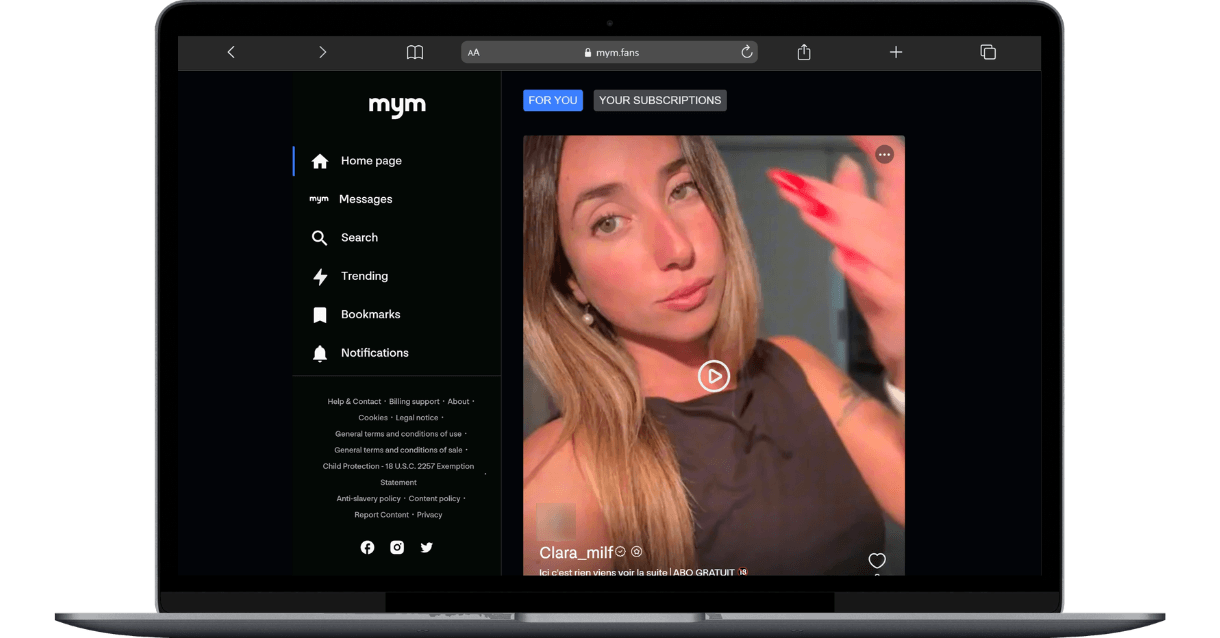Image resolution: width=1220 pixels, height=638 pixels.
Task: Open a new tab with the plus icon
Action: (x=896, y=52)
